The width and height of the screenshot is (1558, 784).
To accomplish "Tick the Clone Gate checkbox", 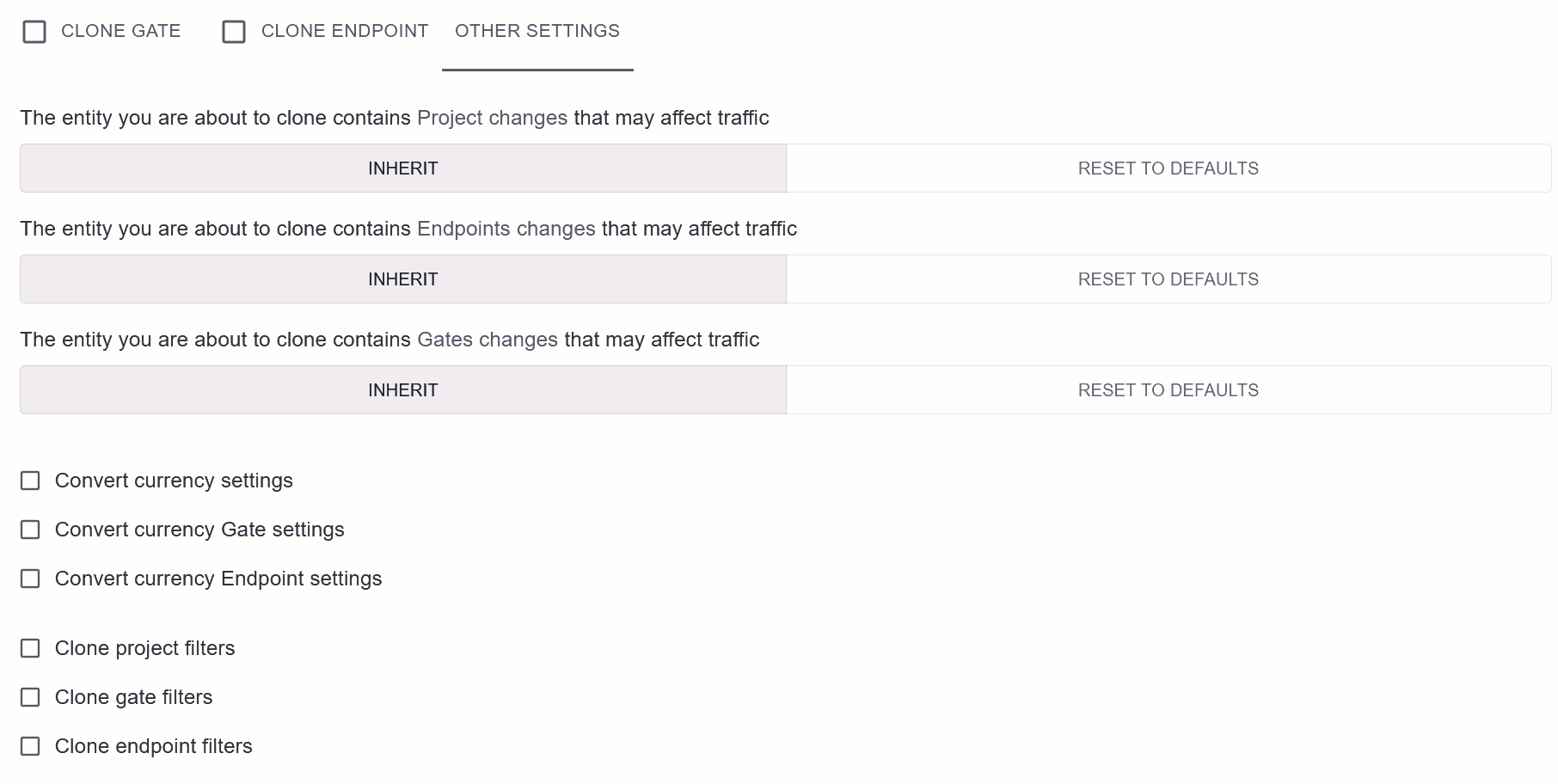I will (x=34, y=32).
